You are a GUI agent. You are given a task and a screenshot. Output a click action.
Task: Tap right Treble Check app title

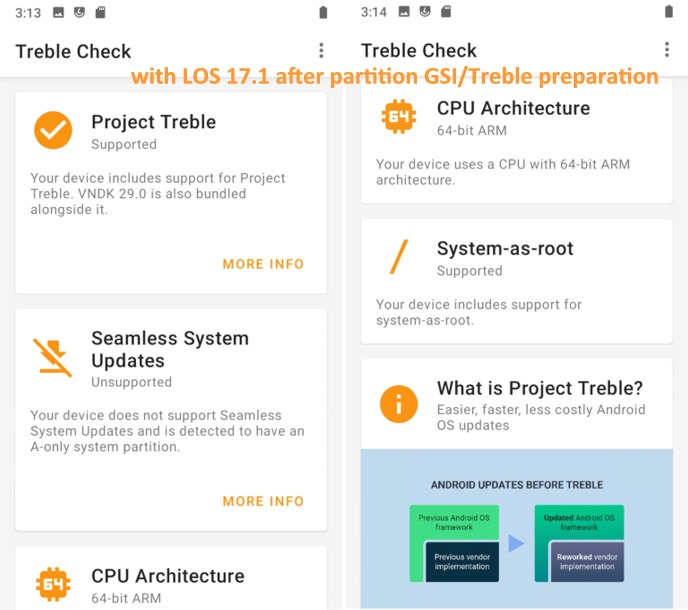coord(419,50)
